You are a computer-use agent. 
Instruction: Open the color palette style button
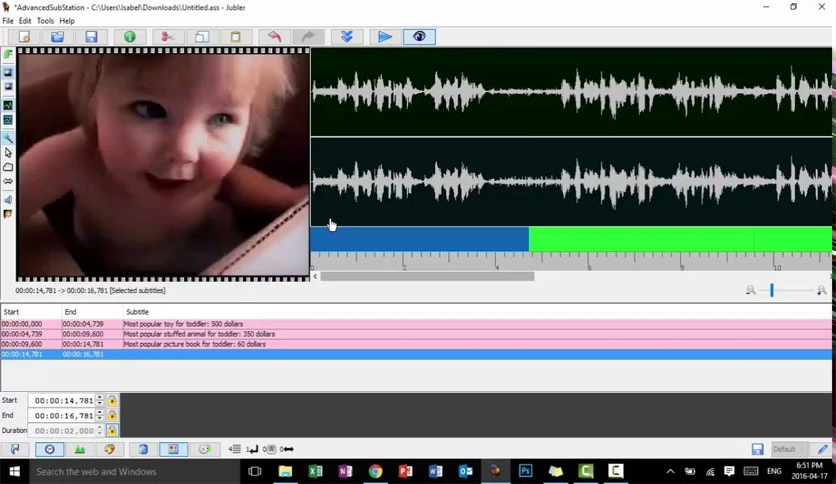tap(109, 449)
